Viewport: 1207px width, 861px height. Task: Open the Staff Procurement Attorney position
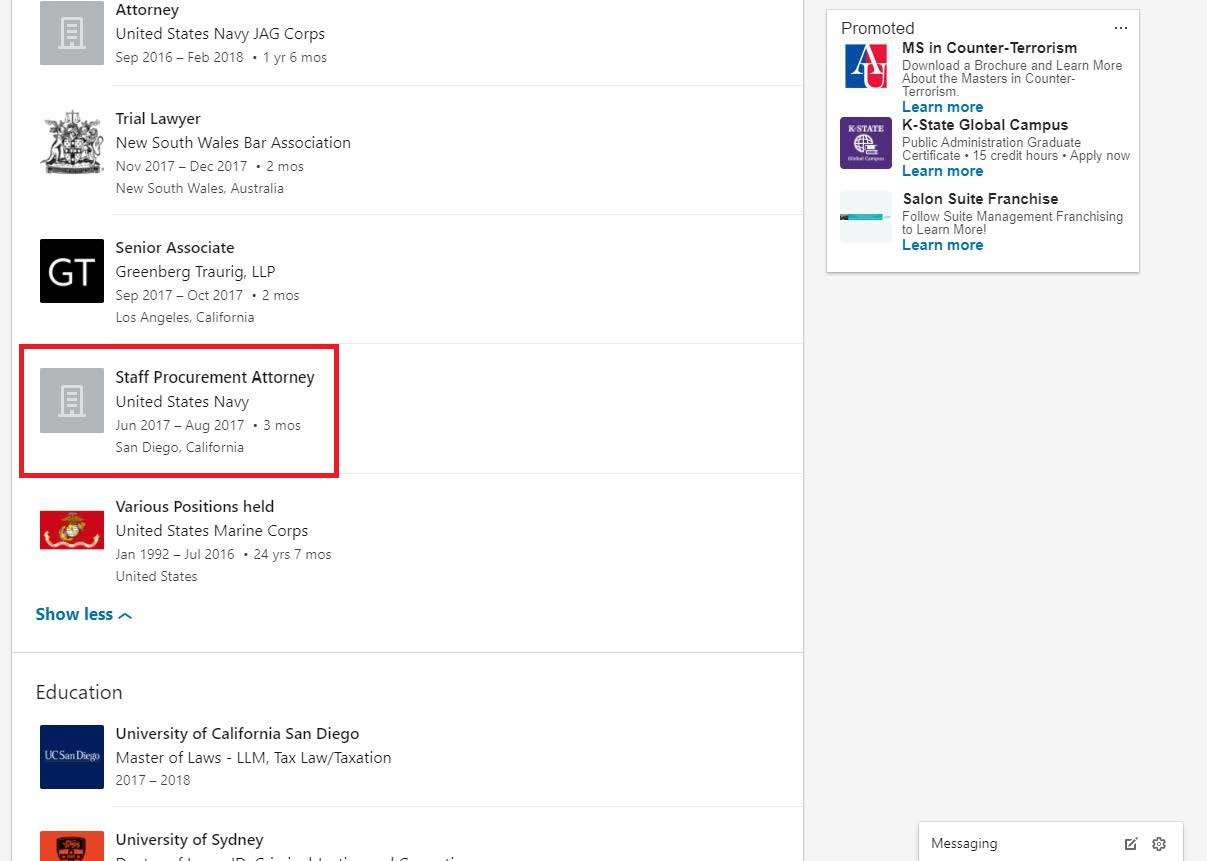[x=215, y=377]
